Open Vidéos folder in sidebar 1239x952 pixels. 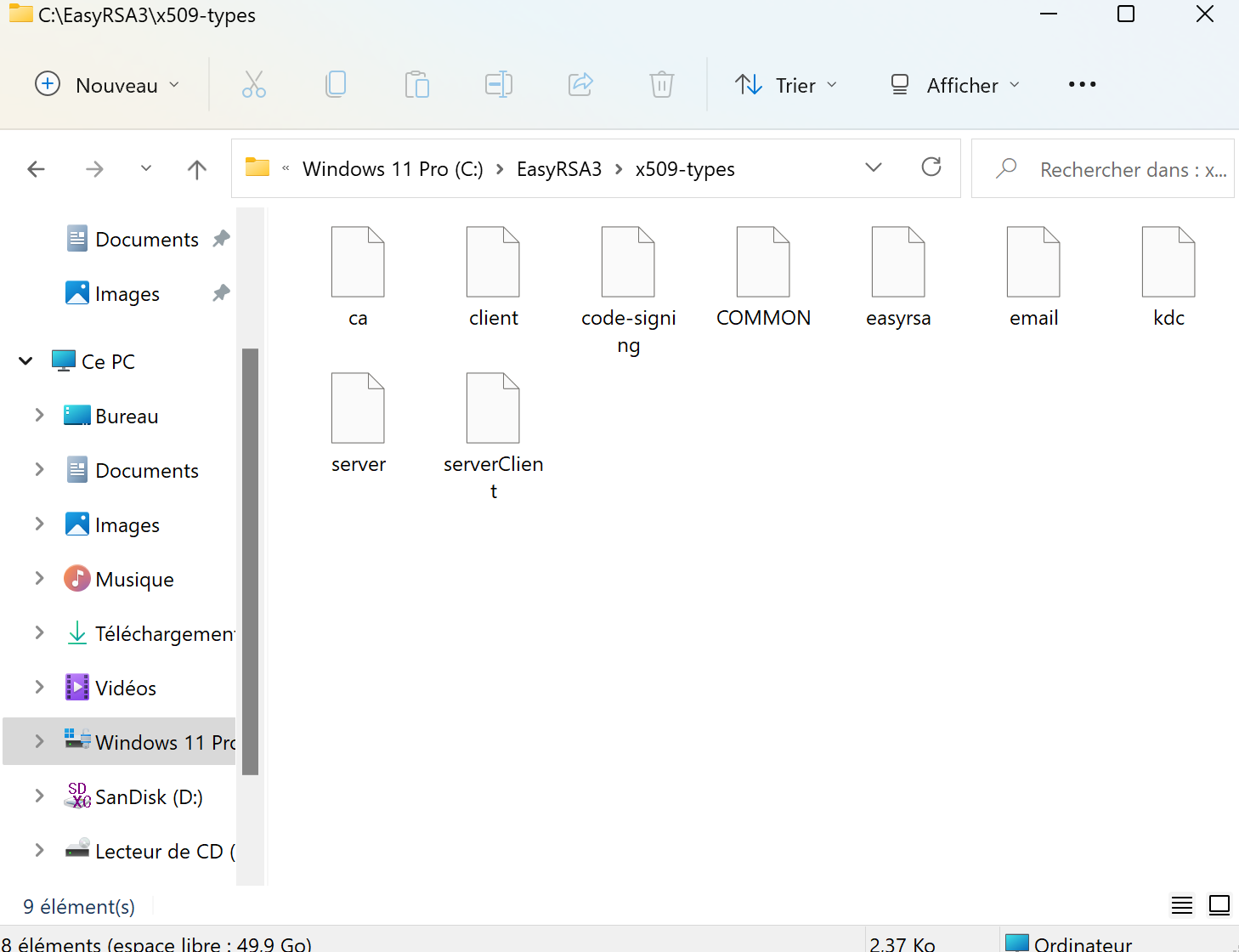pos(110,688)
